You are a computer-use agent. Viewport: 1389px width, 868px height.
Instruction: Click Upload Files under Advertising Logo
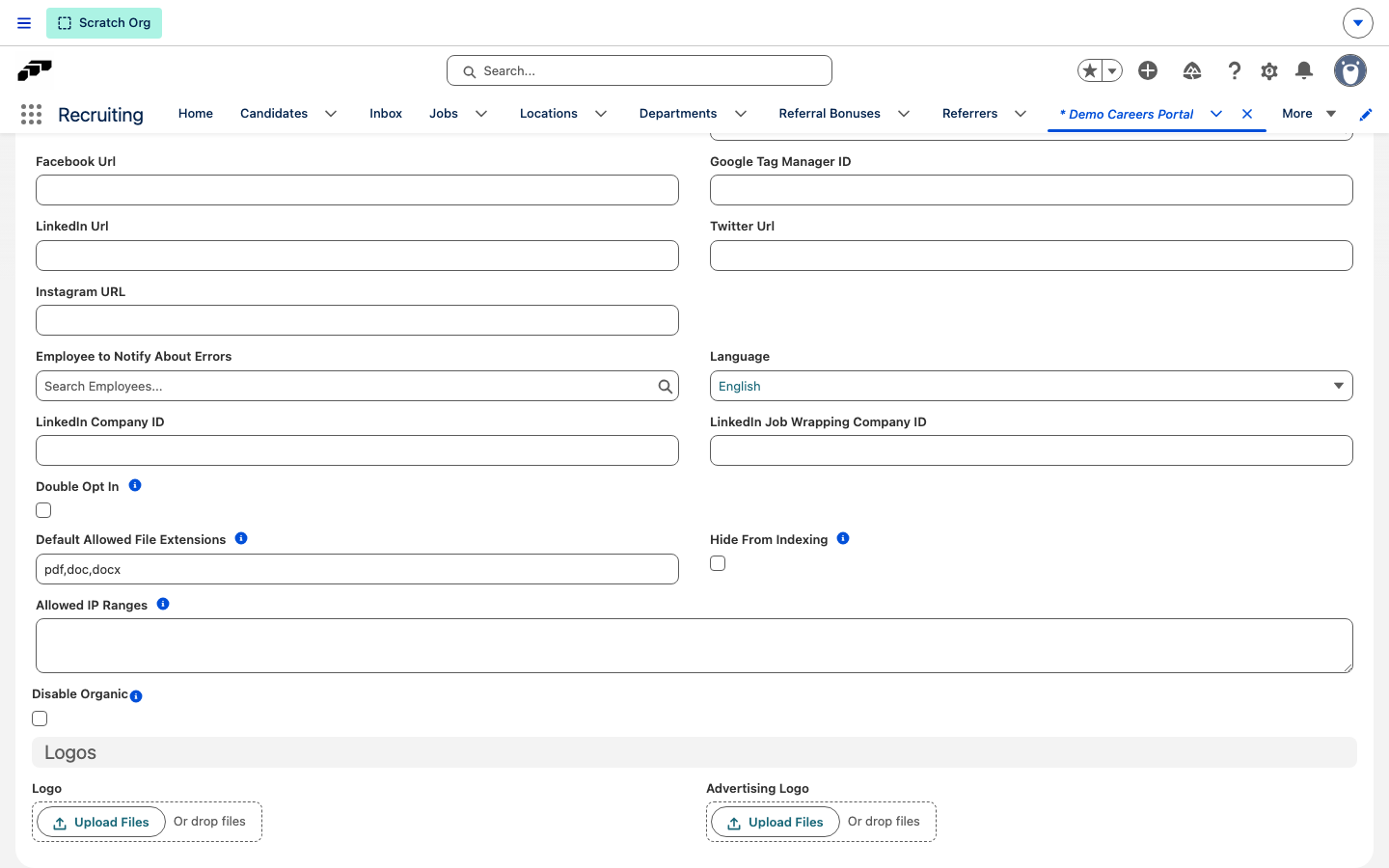[776, 823]
